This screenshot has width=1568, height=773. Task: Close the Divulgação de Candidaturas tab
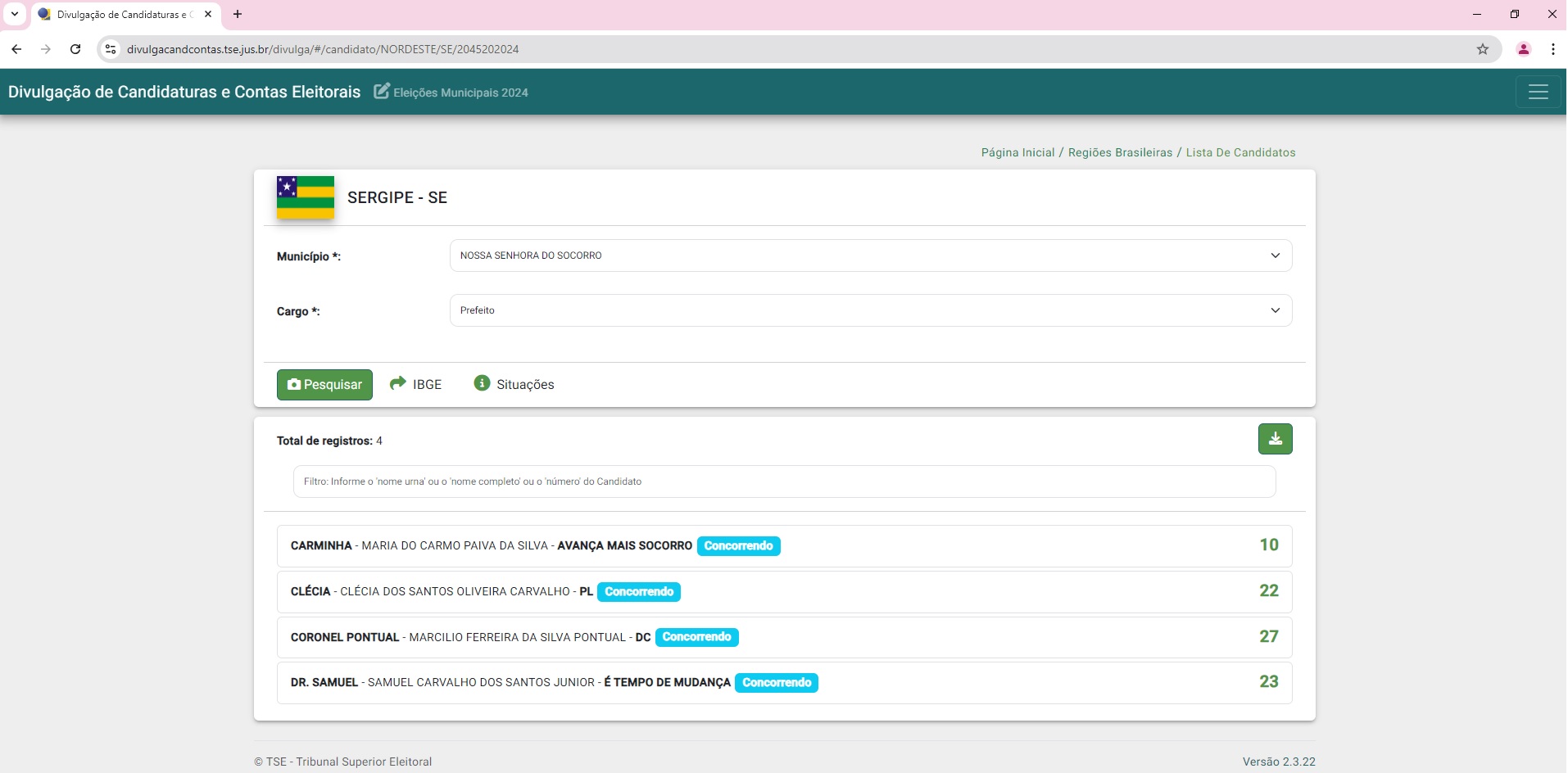208,14
